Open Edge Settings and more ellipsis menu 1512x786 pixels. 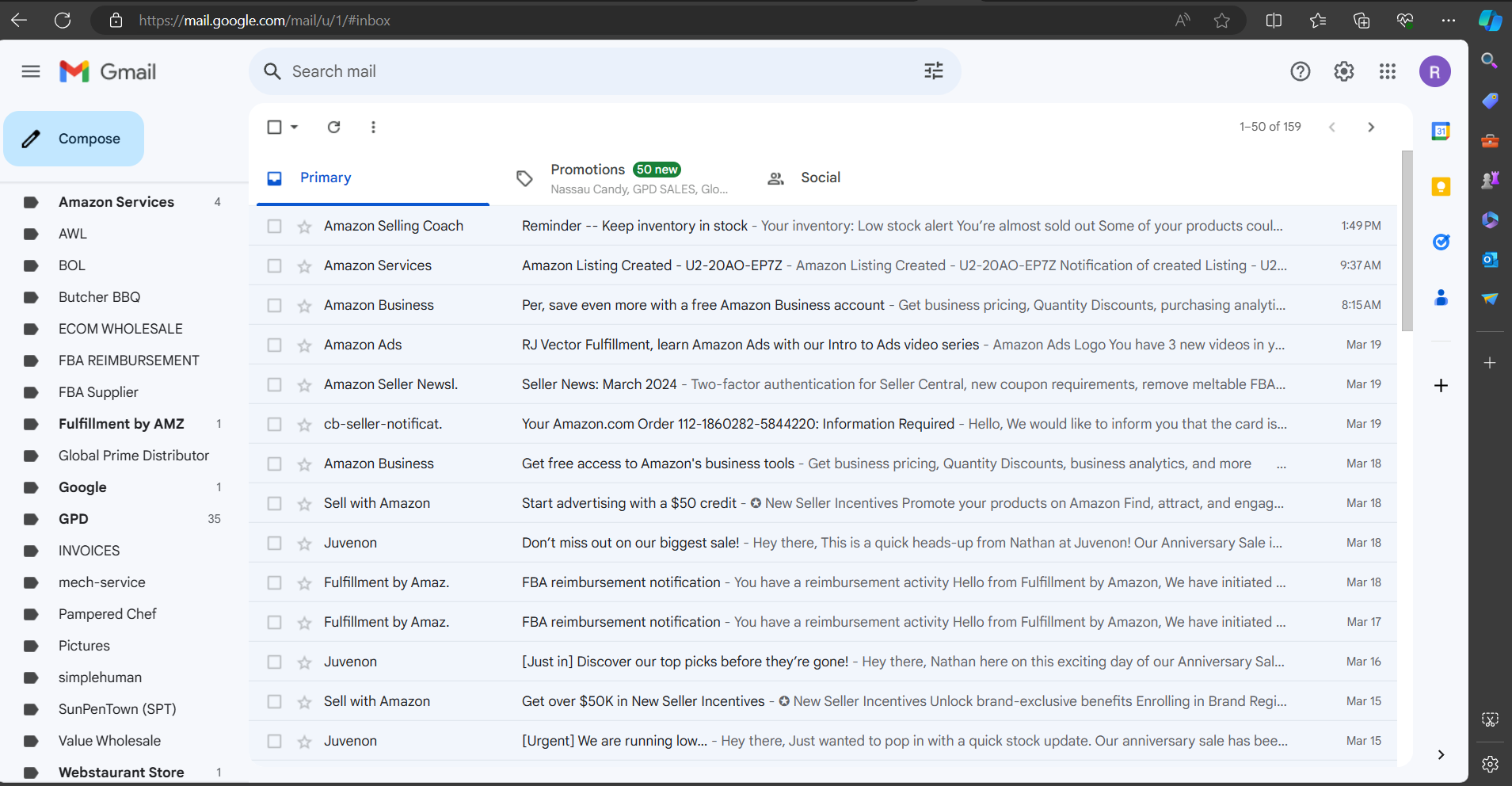[x=1449, y=21]
